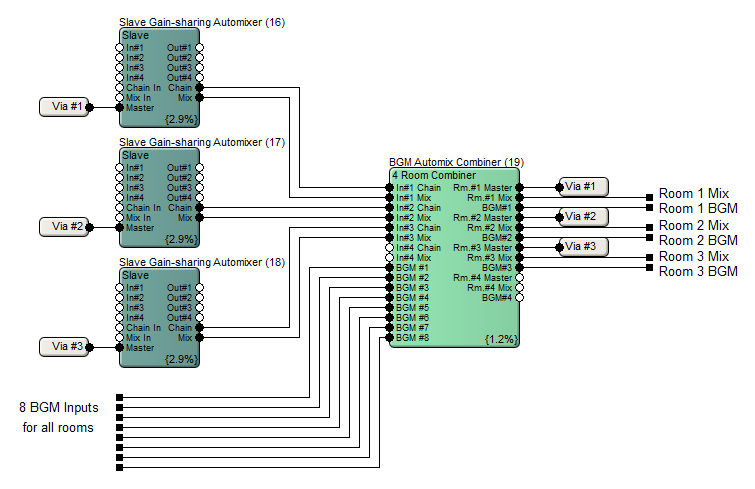
Task: Click the Room 3 Mix label
Action: coord(693,256)
